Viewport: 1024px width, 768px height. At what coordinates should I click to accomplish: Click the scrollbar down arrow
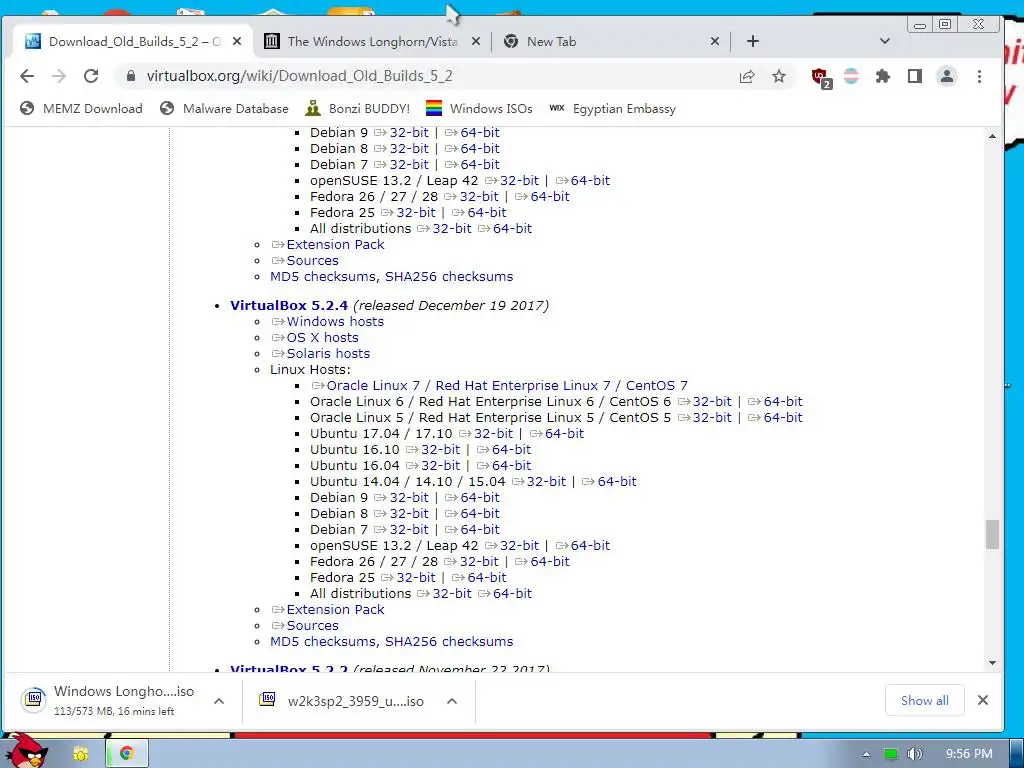(x=992, y=663)
